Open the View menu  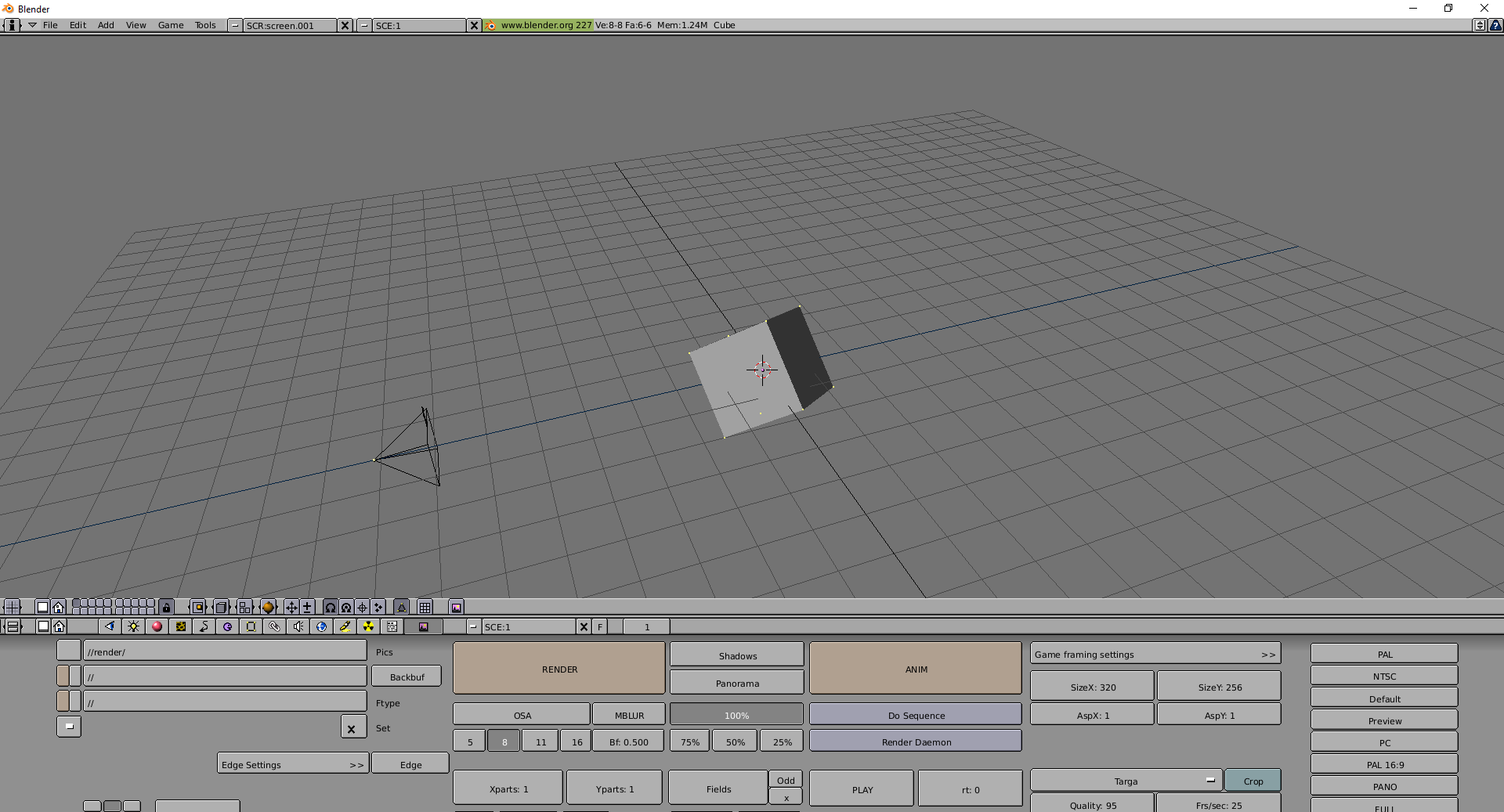(x=136, y=25)
